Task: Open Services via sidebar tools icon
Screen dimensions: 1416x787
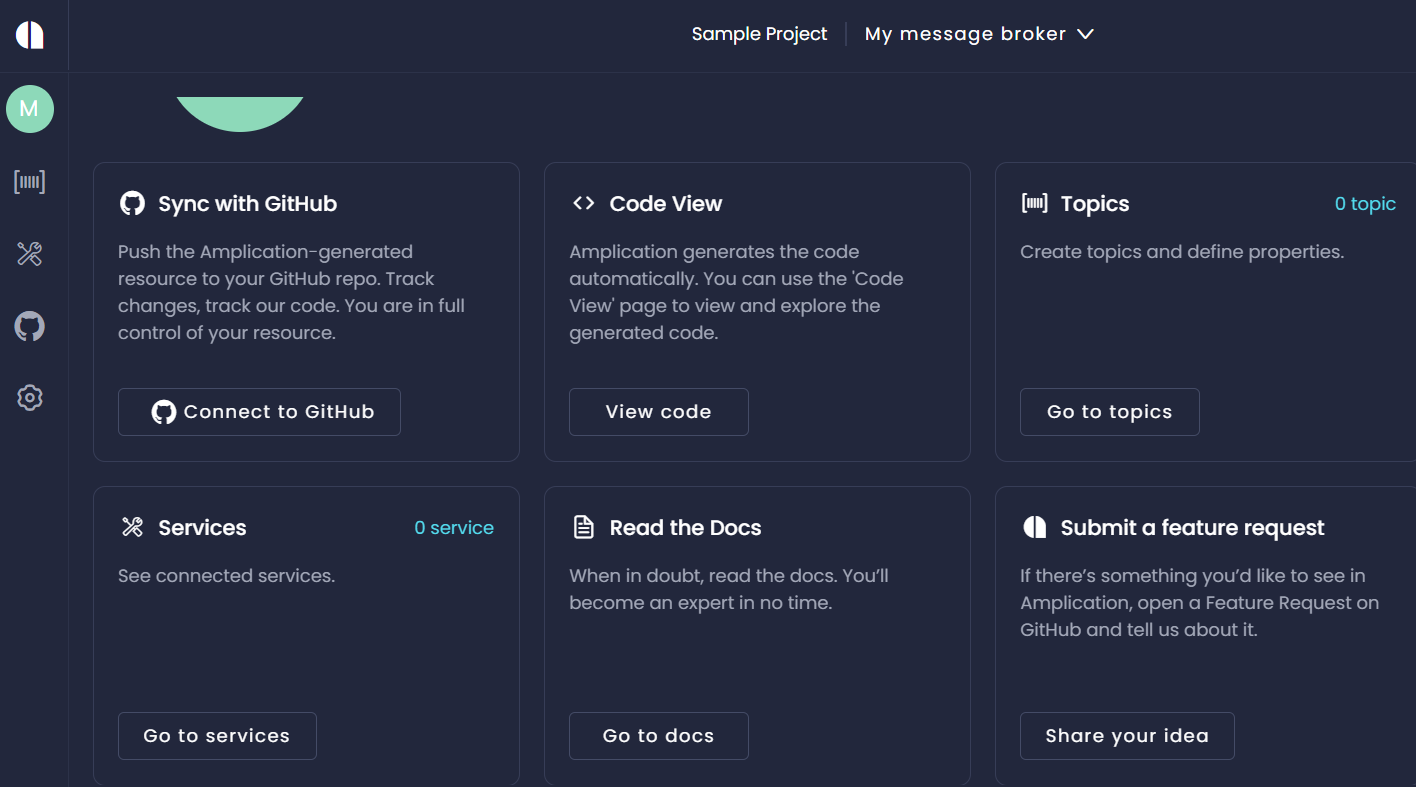Action: click(30, 254)
